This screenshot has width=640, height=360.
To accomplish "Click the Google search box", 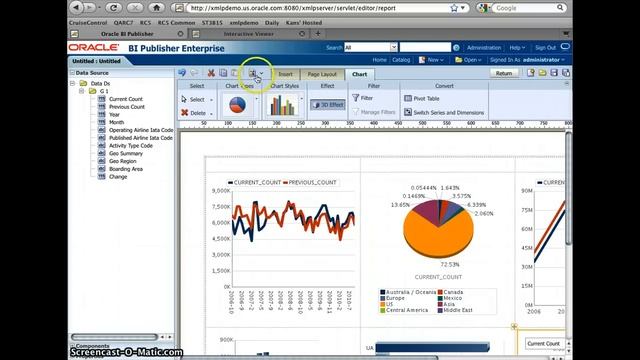I will click(528, 8).
